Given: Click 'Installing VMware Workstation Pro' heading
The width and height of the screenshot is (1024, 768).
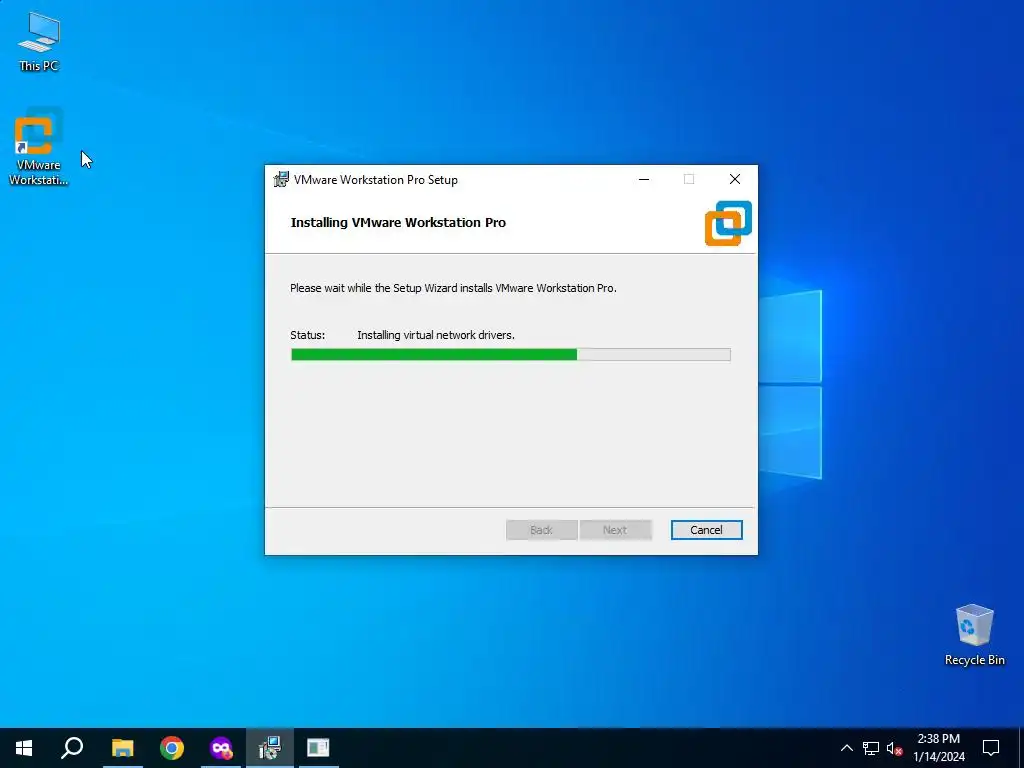Looking at the screenshot, I should 398,223.
